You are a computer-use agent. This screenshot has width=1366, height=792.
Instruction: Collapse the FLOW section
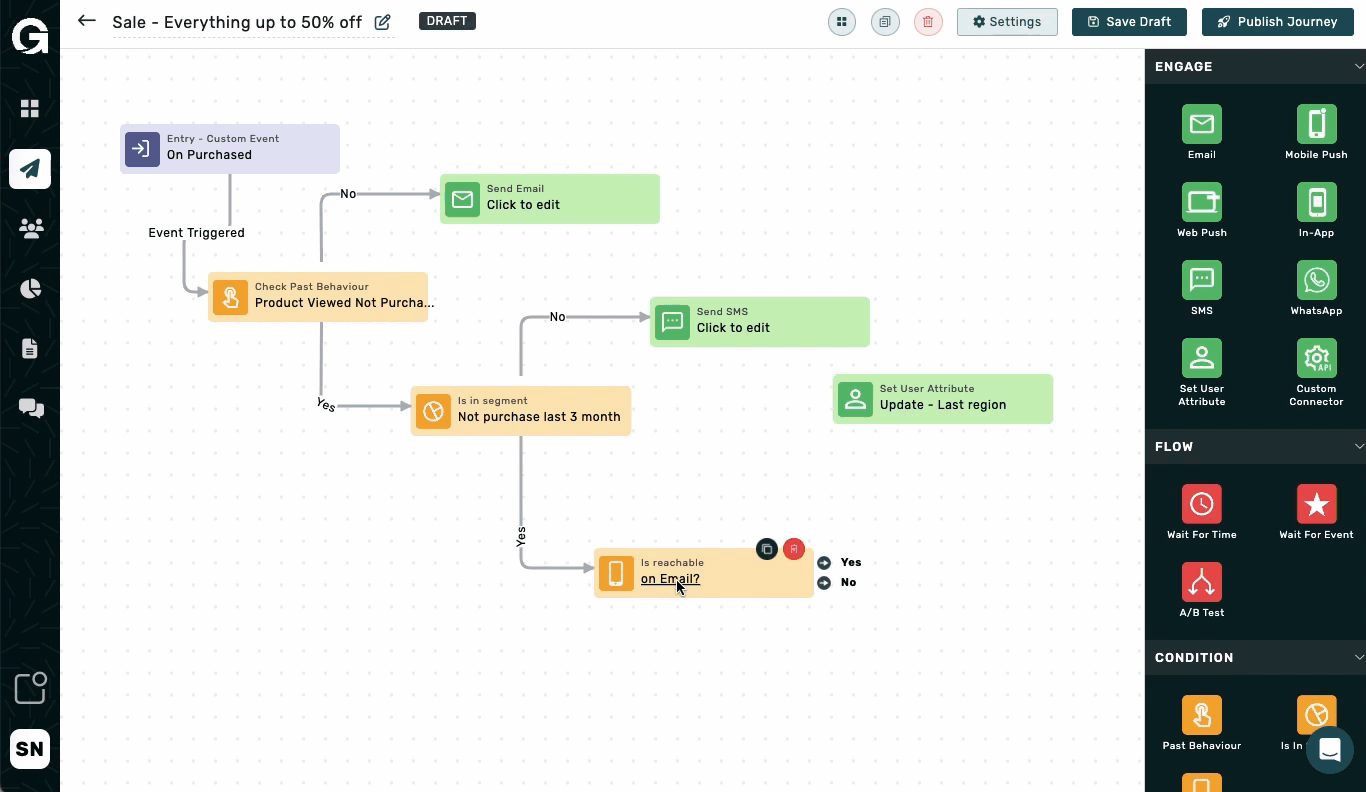pos(1358,447)
